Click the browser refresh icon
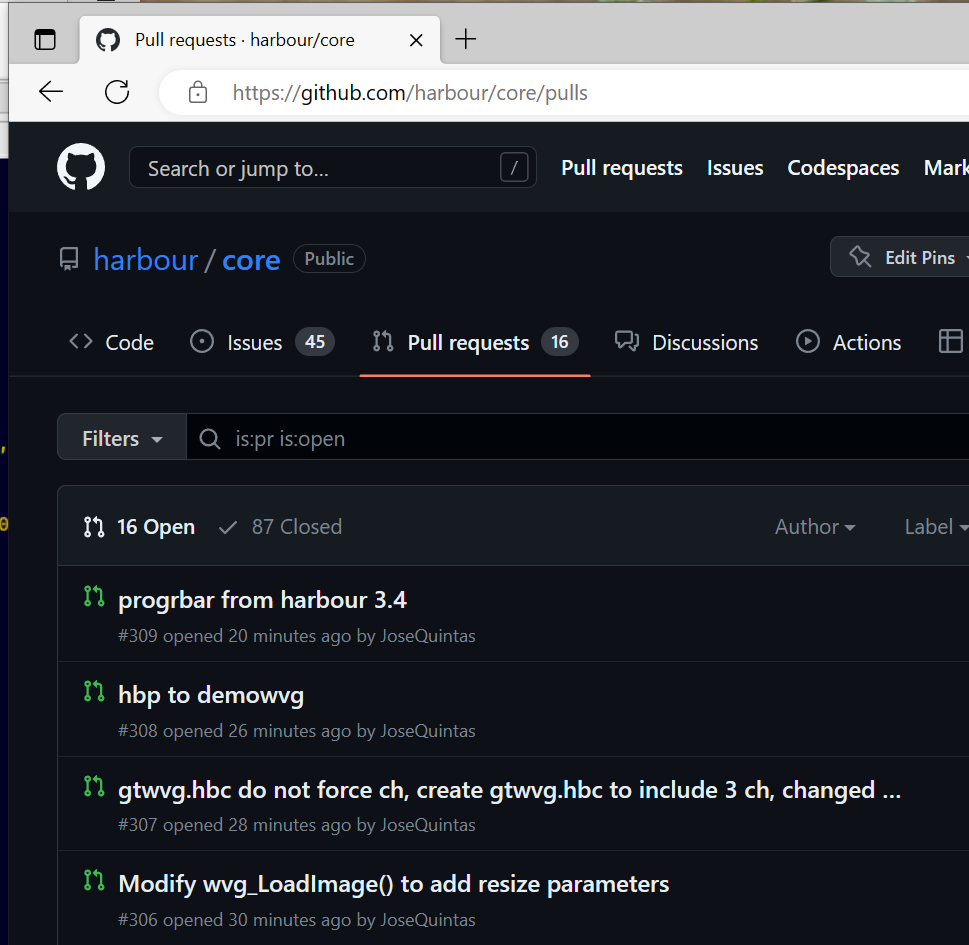The height and width of the screenshot is (945, 969). (117, 93)
